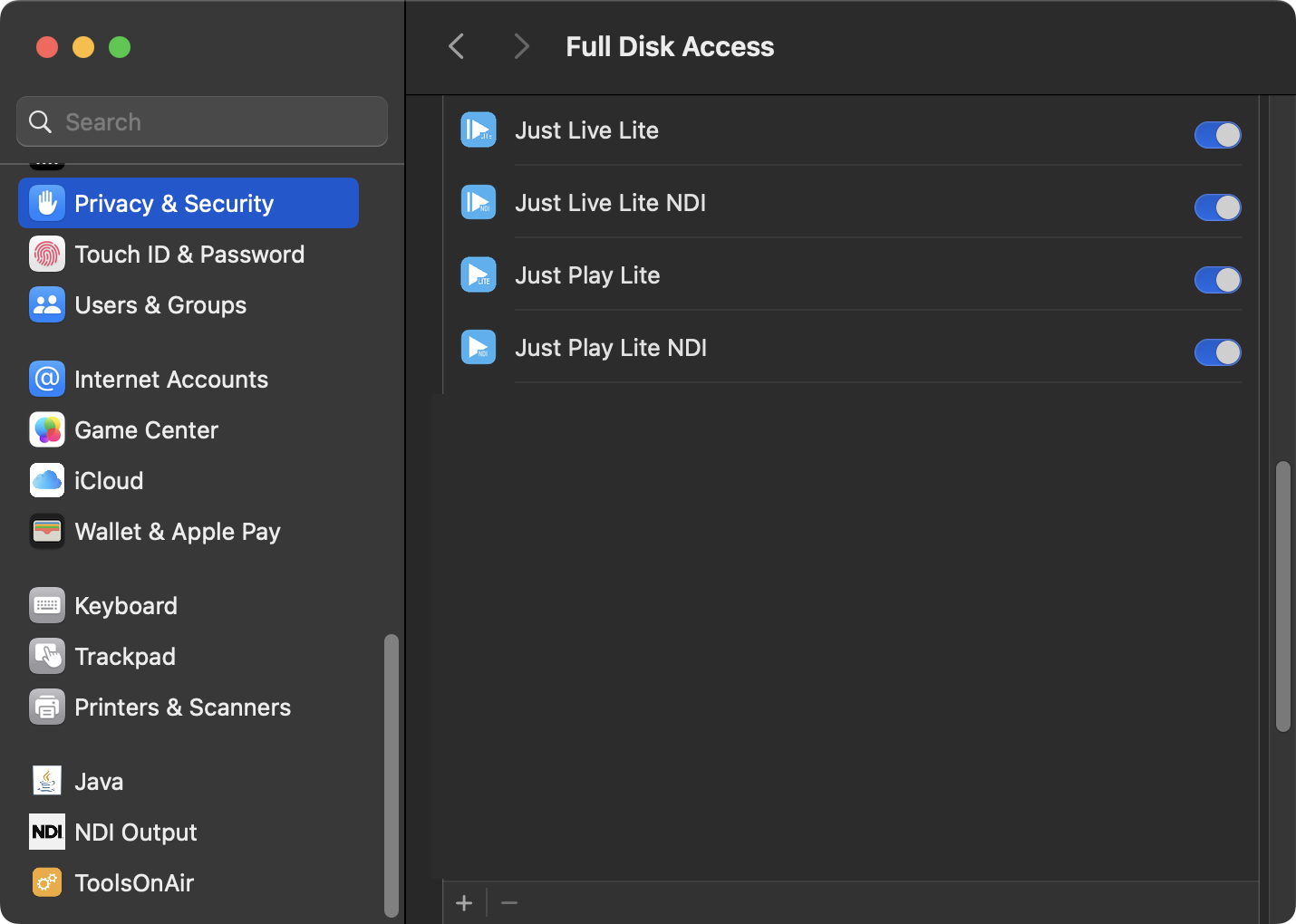Open Wallet & Apple Pay settings
This screenshot has height=924, width=1296.
189,531
